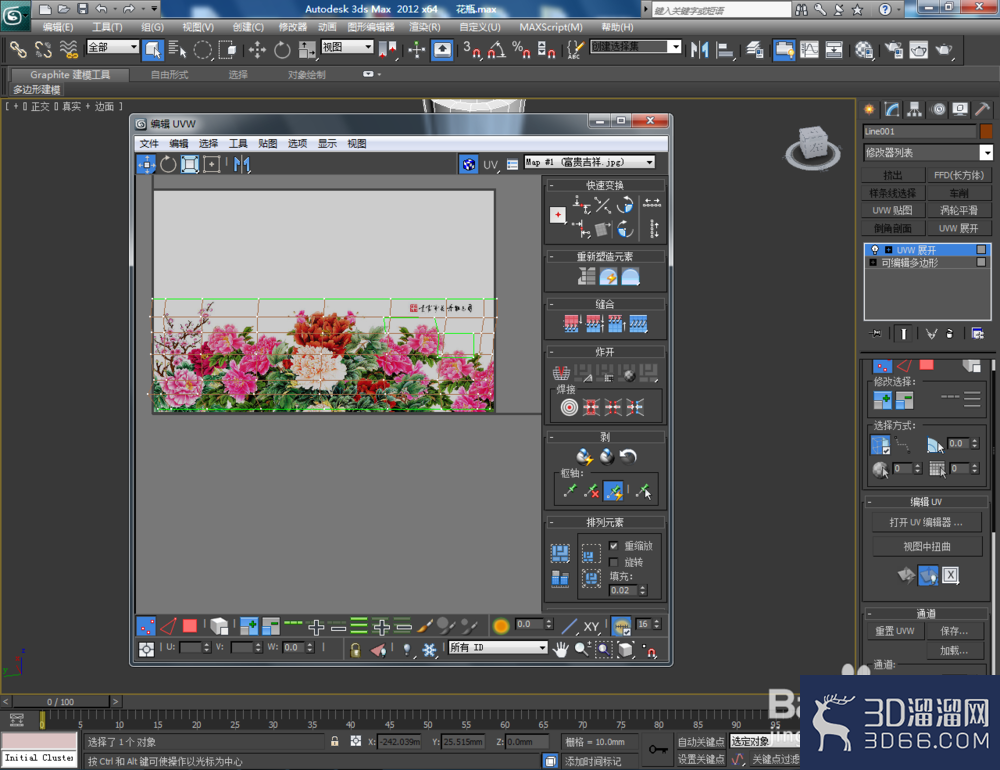
Task: Select the Move tool in Edit UVW toolbar
Action: tap(146, 165)
